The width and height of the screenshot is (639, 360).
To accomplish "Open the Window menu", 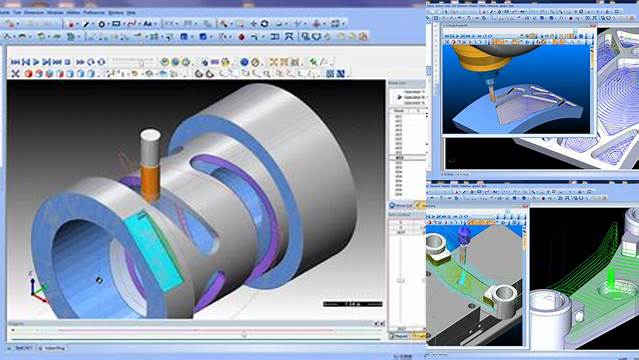I will (x=115, y=13).
